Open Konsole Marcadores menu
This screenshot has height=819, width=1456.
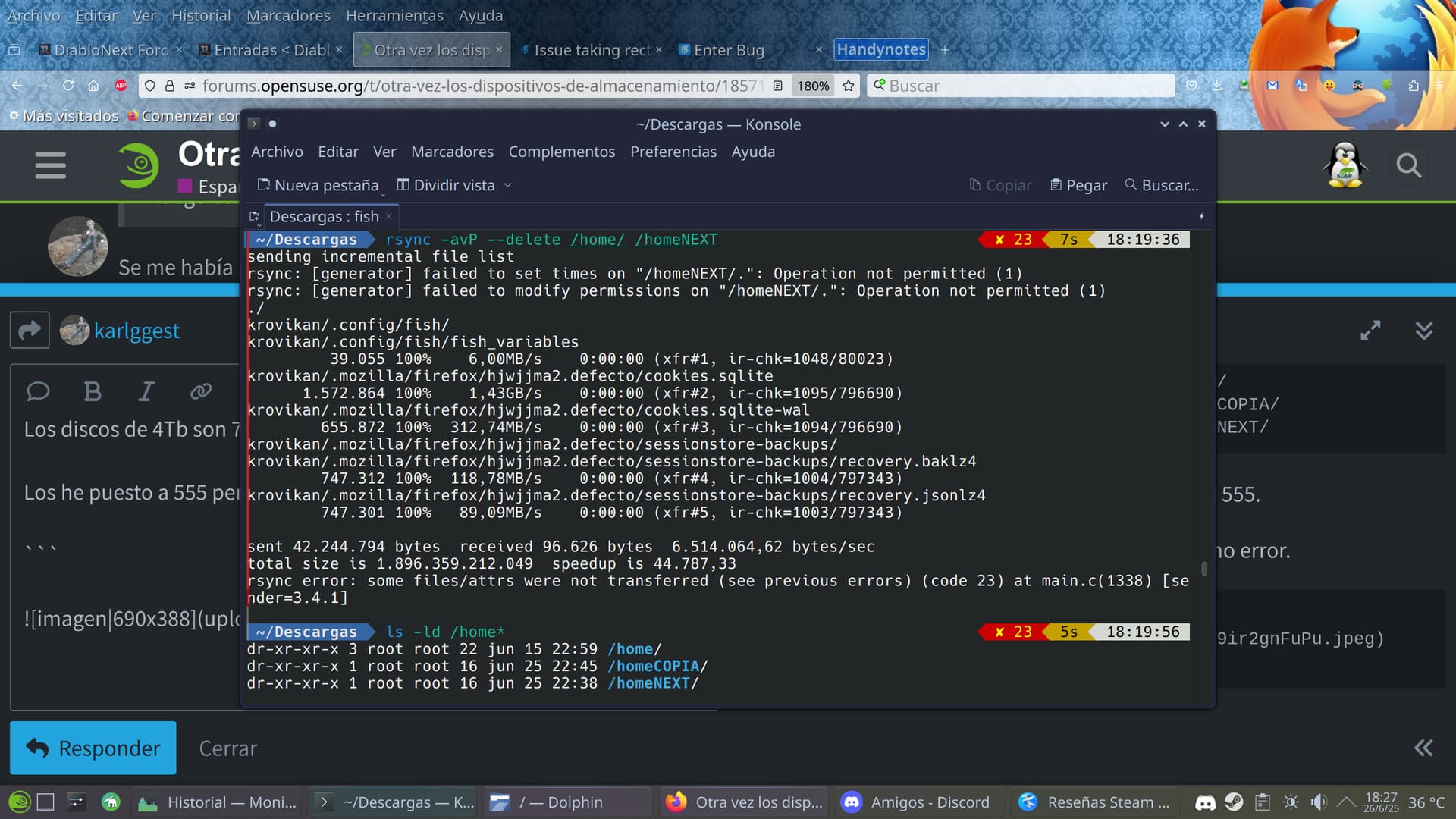click(452, 152)
